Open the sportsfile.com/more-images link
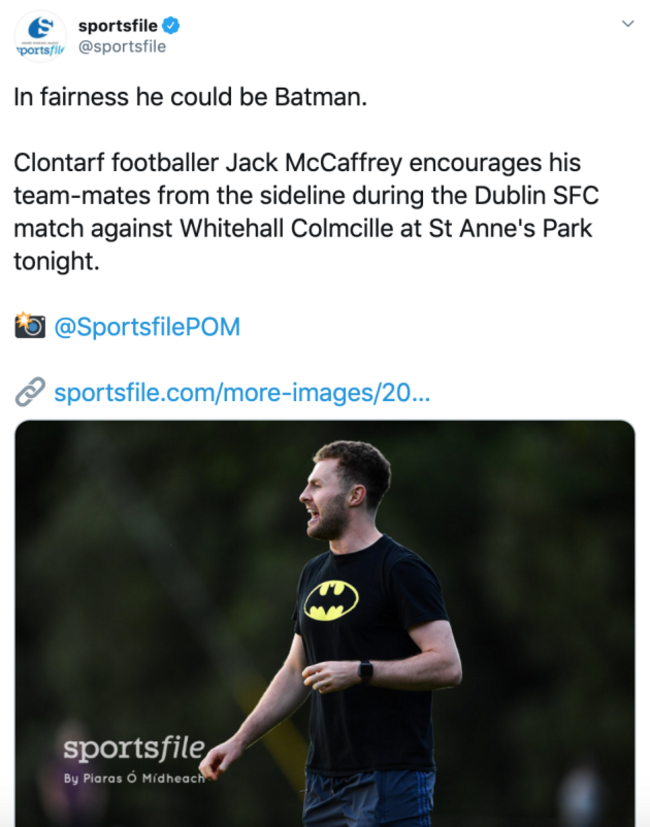The height and width of the screenshot is (827, 650). [242, 392]
